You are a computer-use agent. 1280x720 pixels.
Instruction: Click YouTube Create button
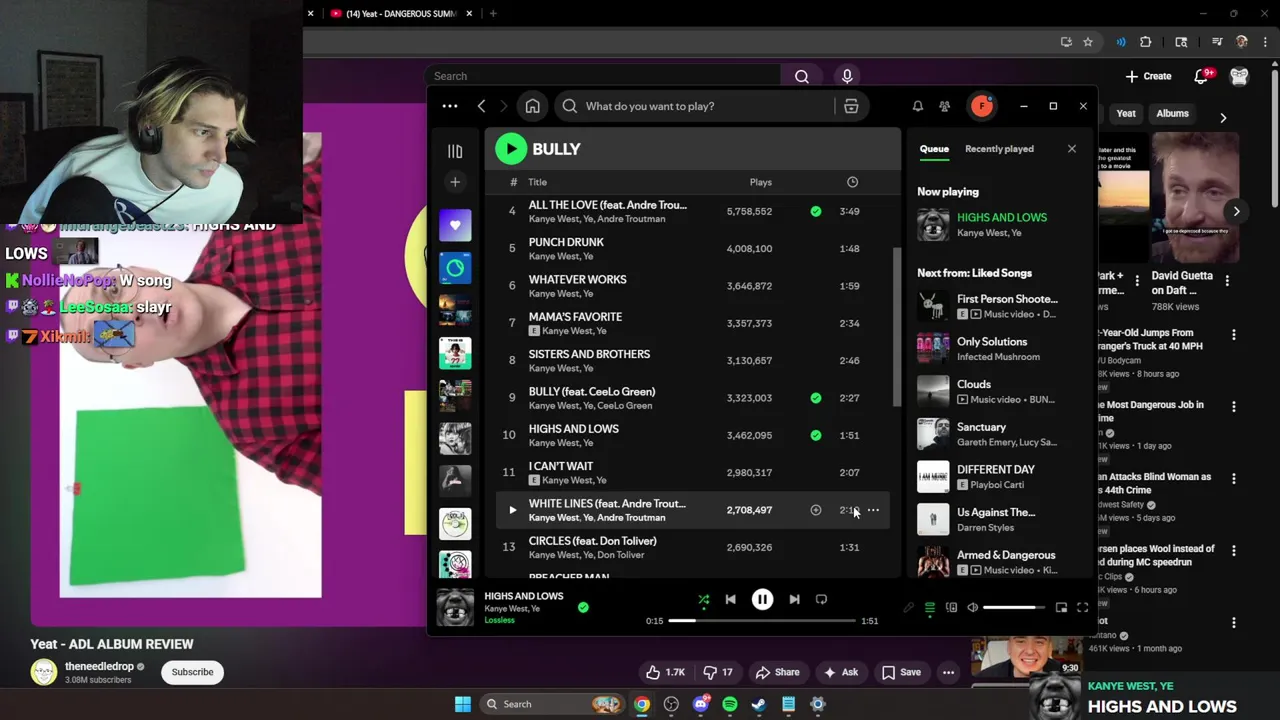[x=1148, y=76]
